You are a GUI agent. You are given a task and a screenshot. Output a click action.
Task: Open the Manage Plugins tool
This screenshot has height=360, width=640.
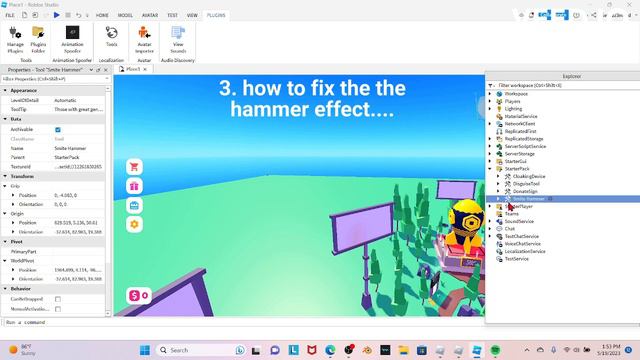pyautogui.click(x=15, y=40)
